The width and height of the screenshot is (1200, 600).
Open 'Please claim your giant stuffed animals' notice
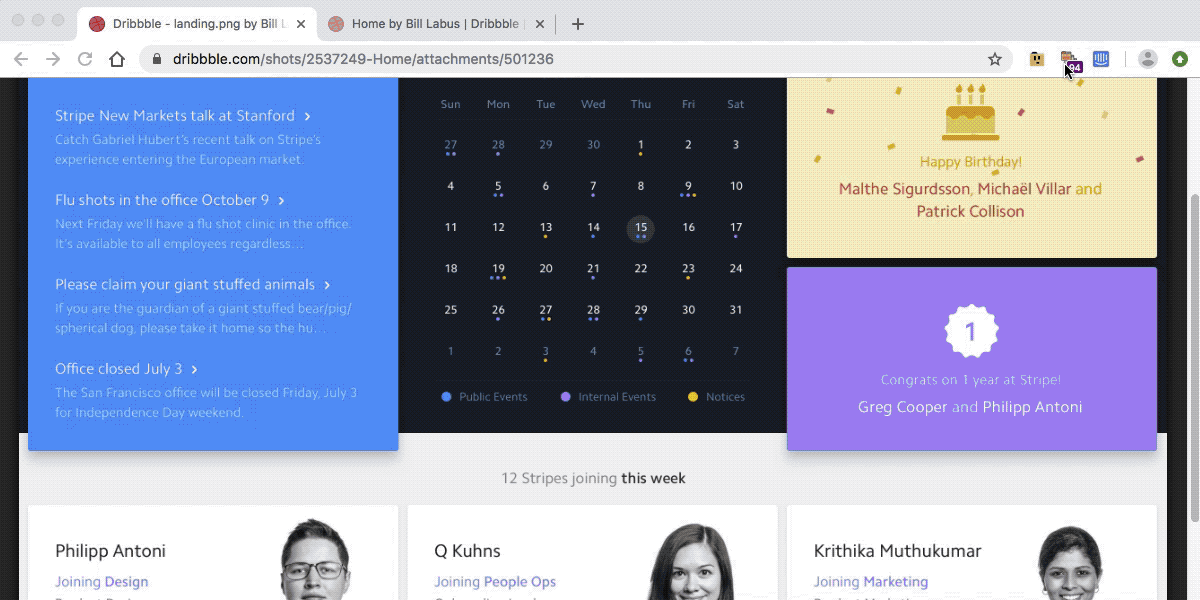[x=185, y=284]
